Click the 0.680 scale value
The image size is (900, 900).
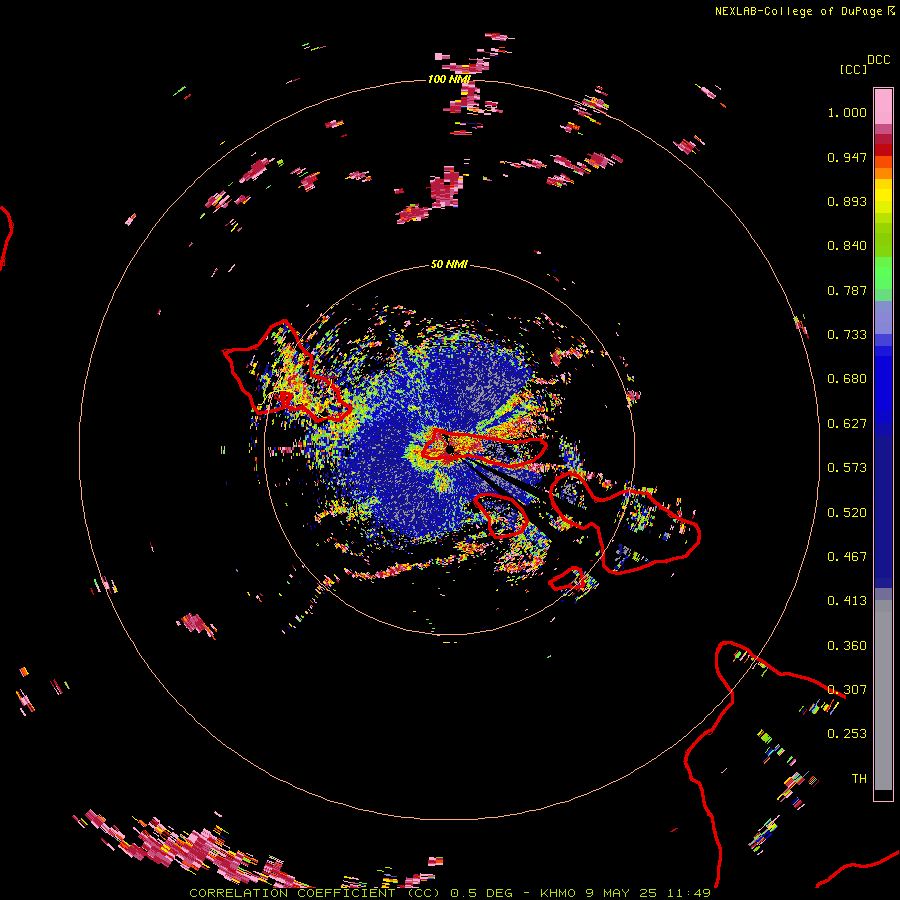pos(847,379)
